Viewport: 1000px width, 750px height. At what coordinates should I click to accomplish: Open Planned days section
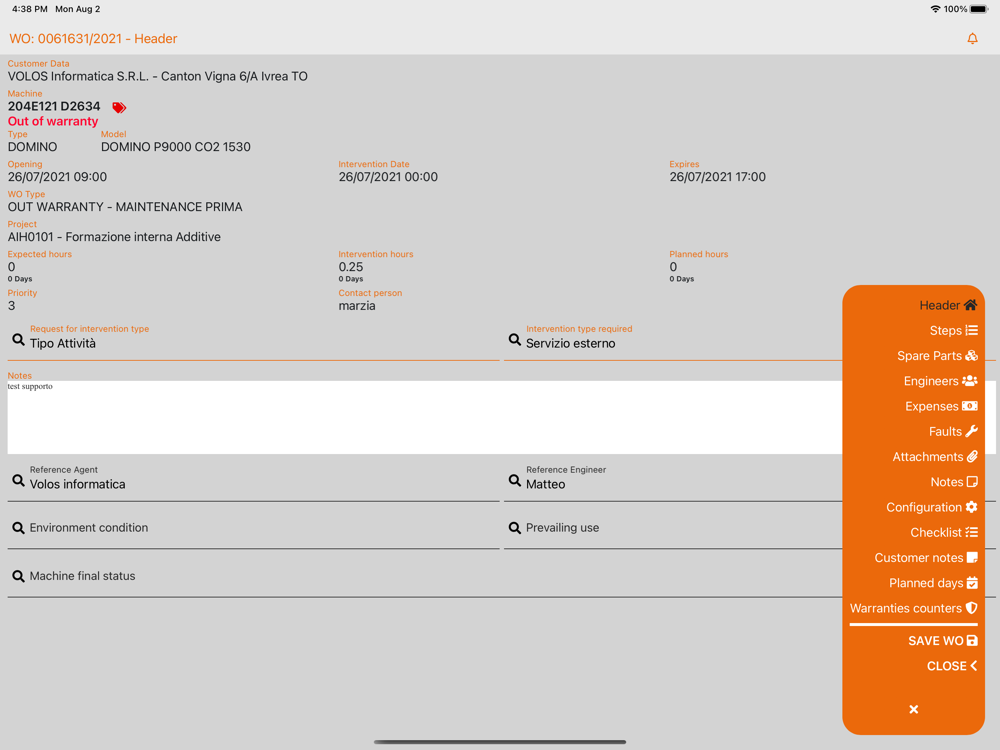tap(933, 583)
